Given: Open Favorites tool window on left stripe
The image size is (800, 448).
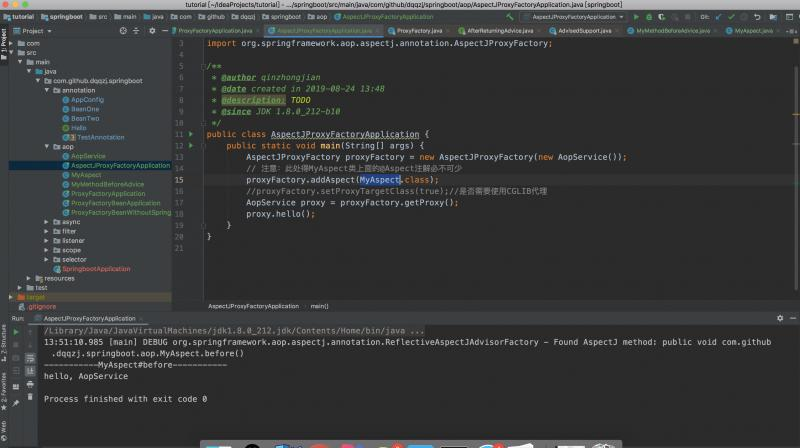Looking at the screenshot, I should [x=4, y=389].
